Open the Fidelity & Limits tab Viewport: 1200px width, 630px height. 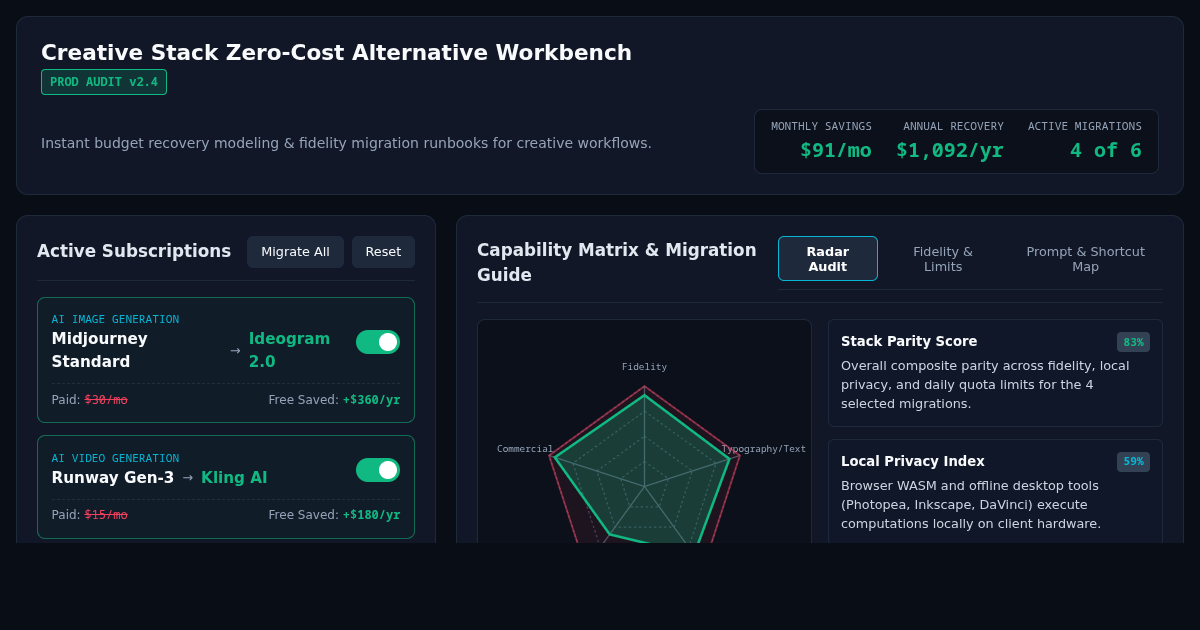[x=943, y=259]
